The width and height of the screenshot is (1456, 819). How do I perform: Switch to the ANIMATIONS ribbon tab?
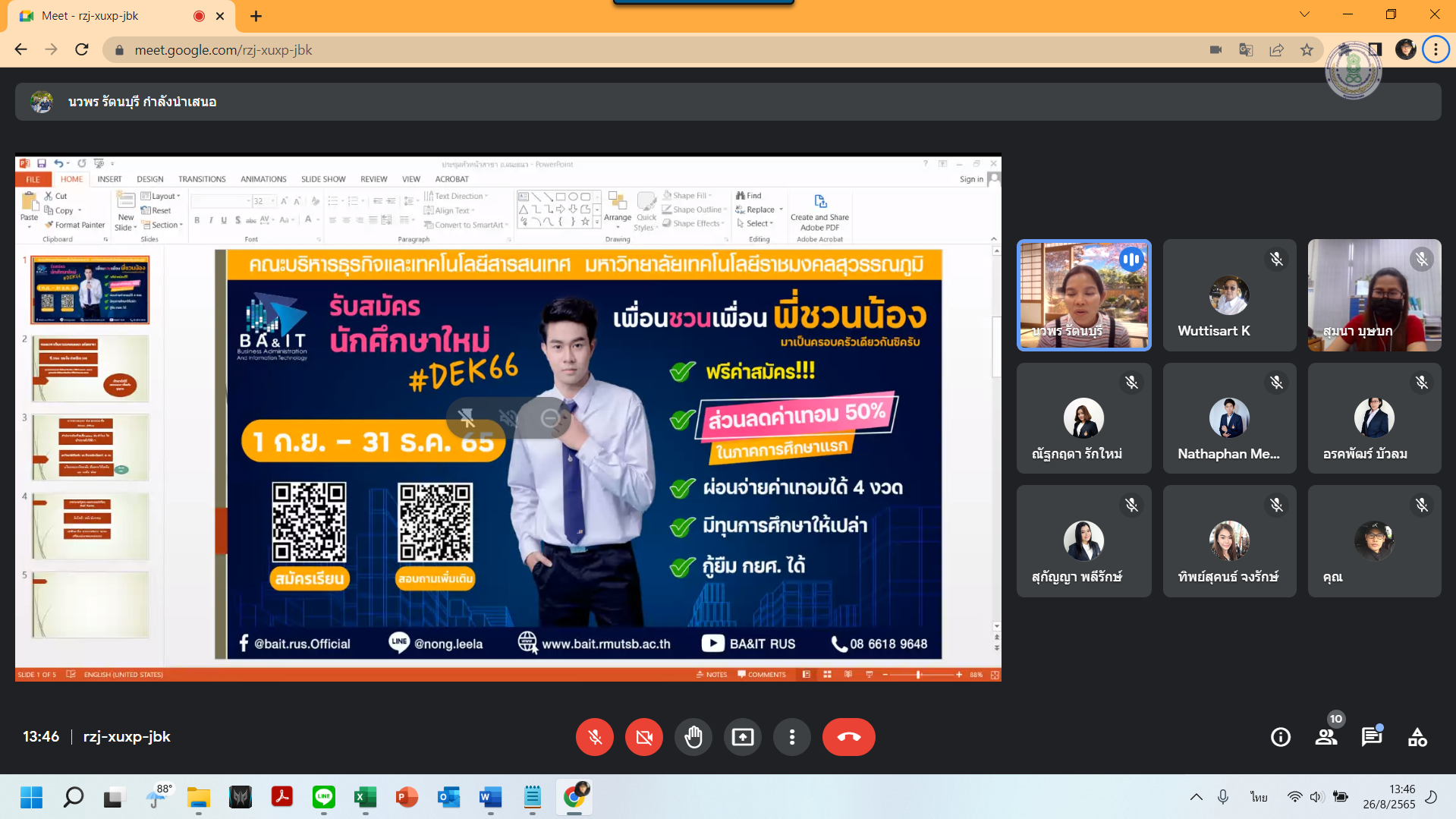coord(263,180)
